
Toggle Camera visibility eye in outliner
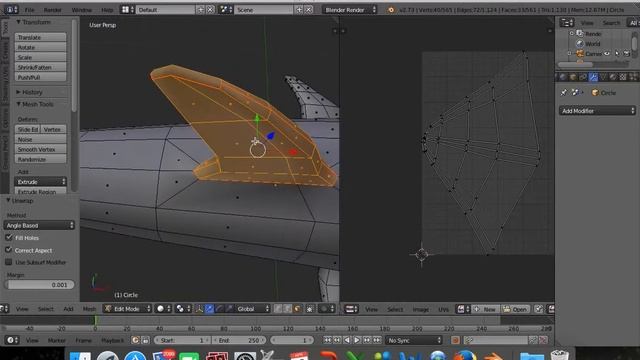(607, 53)
